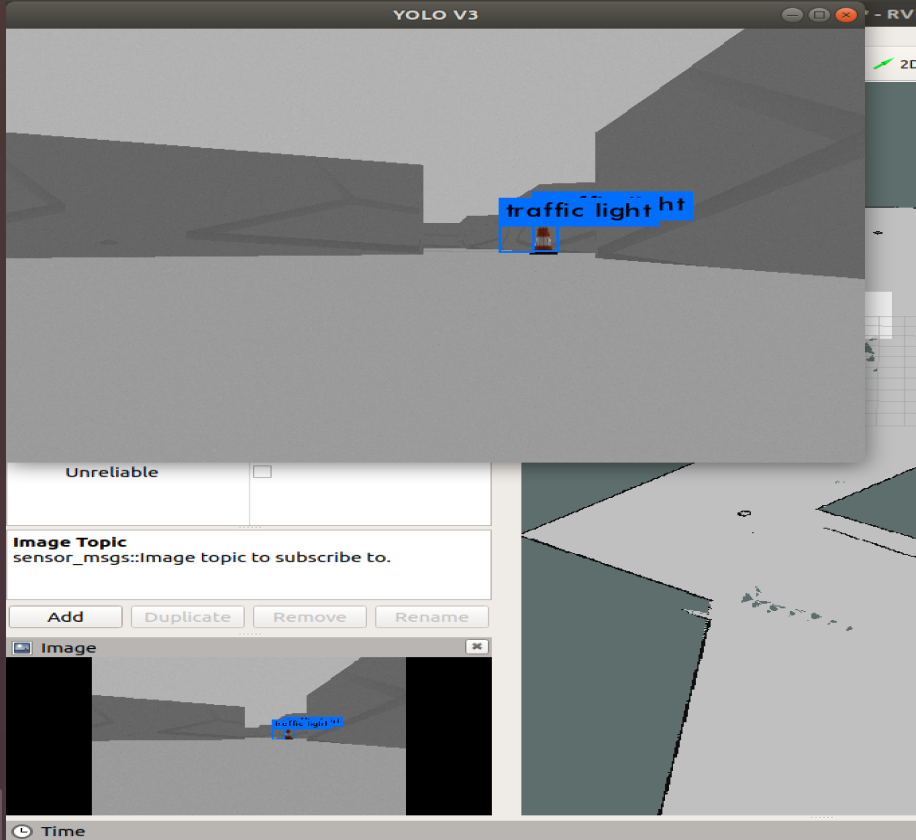Click the Duplicate button
Image resolution: width=916 pixels, height=840 pixels.
(x=188, y=617)
